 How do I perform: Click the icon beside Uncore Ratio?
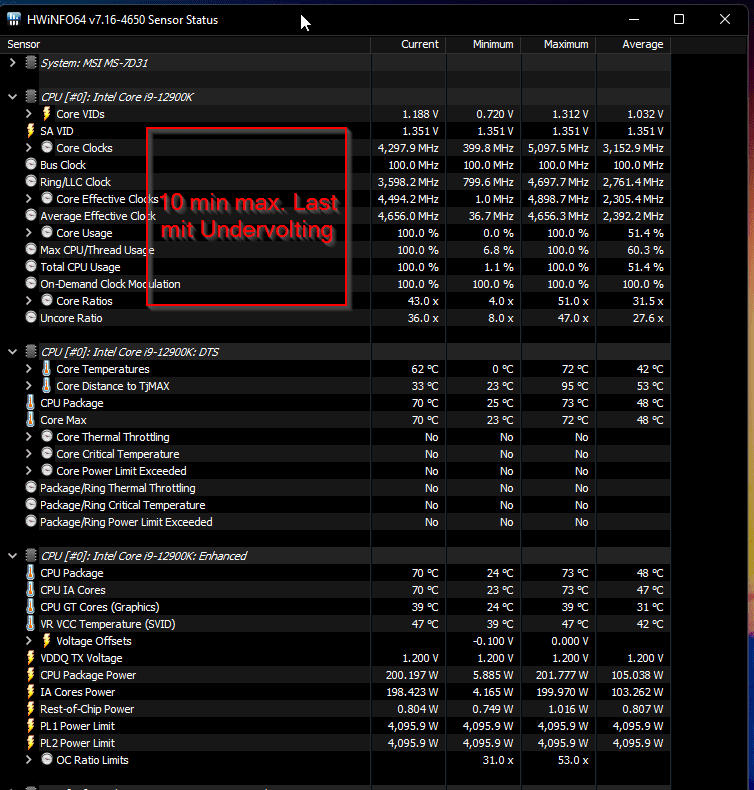pyautogui.click(x=31, y=317)
